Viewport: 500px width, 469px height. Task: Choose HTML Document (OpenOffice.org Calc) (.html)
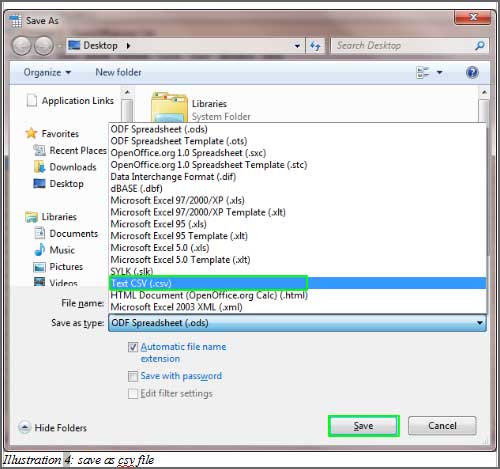[297, 295]
